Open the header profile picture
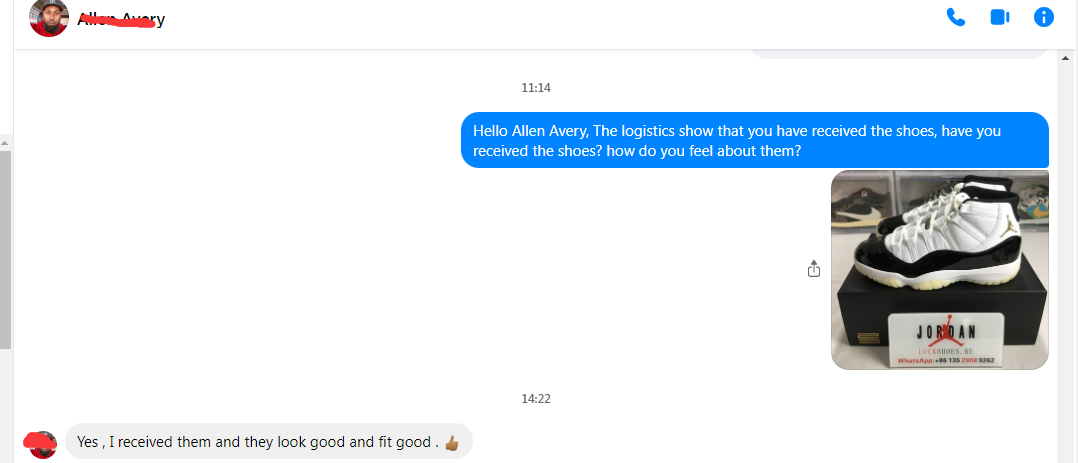Image resolution: width=1078 pixels, height=463 pixels. point(49,18)
